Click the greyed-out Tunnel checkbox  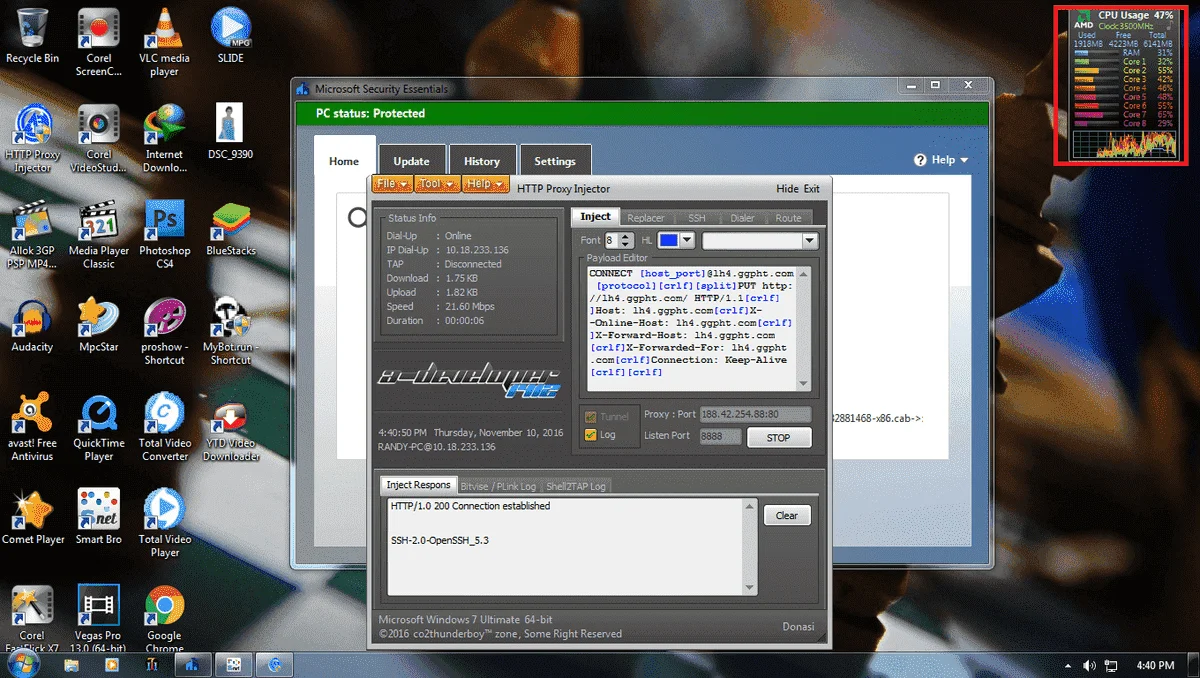pos(591,416)
